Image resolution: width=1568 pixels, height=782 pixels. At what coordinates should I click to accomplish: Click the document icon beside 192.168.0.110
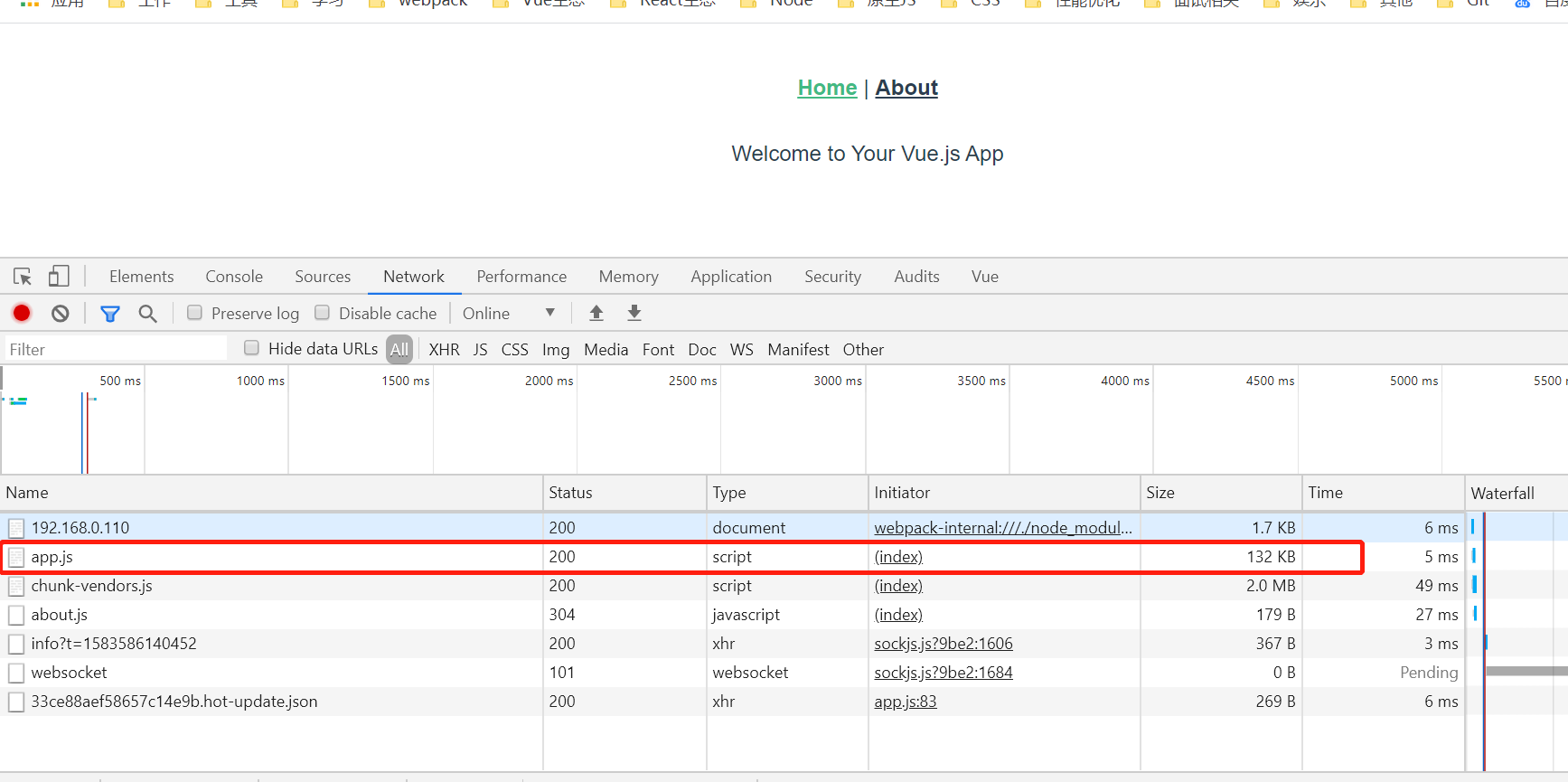coord(16,528)
